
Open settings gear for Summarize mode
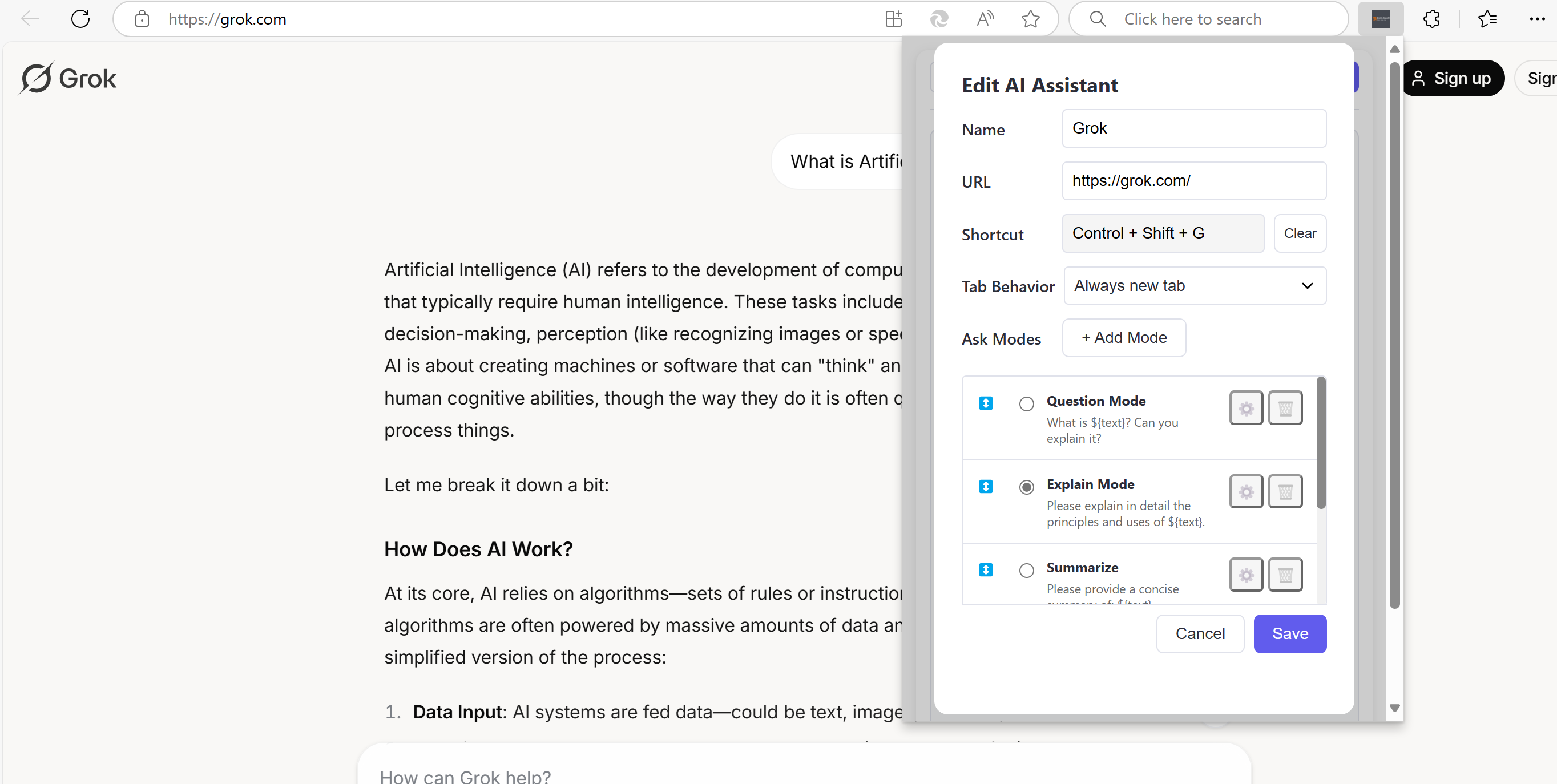pos(1246,574)
